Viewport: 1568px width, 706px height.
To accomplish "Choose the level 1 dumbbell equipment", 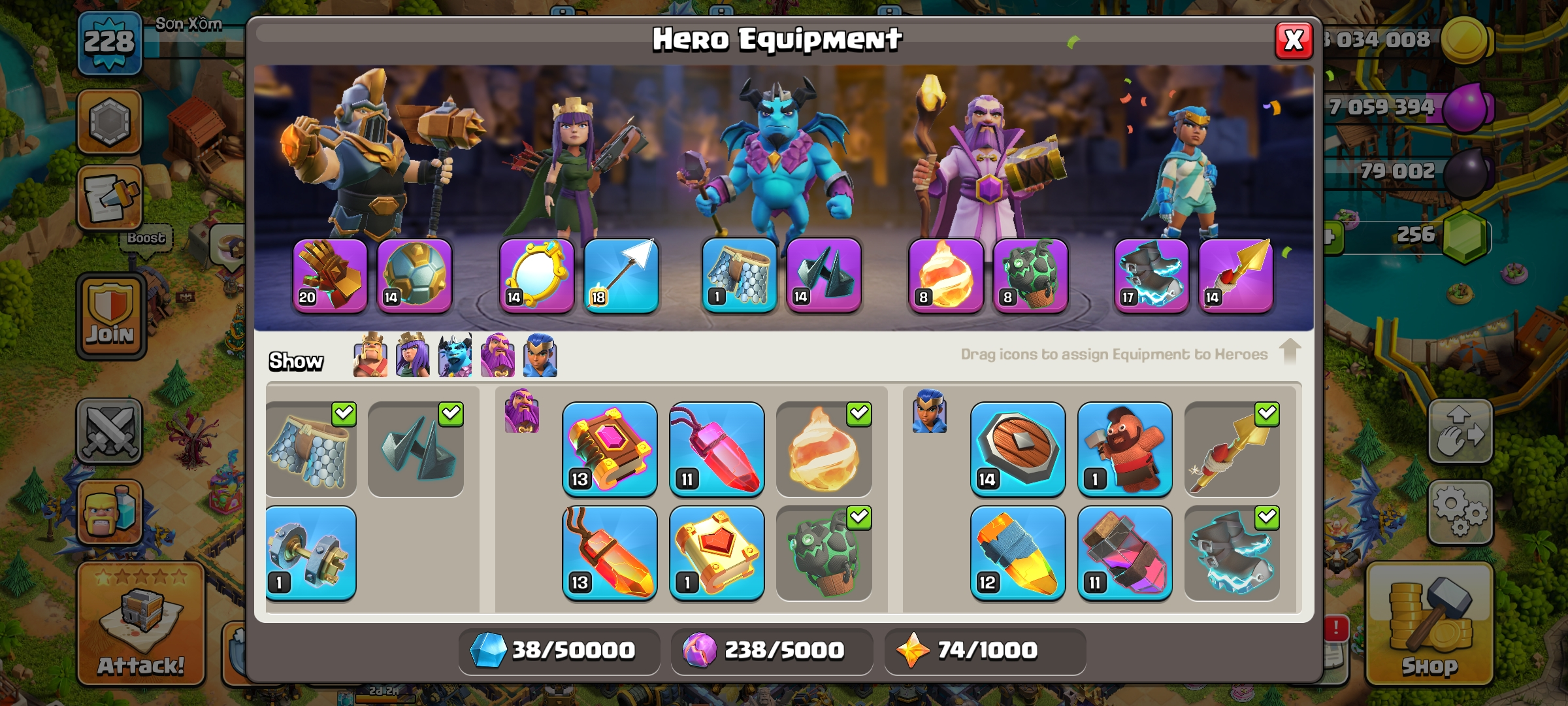I will tap(311, 553).
